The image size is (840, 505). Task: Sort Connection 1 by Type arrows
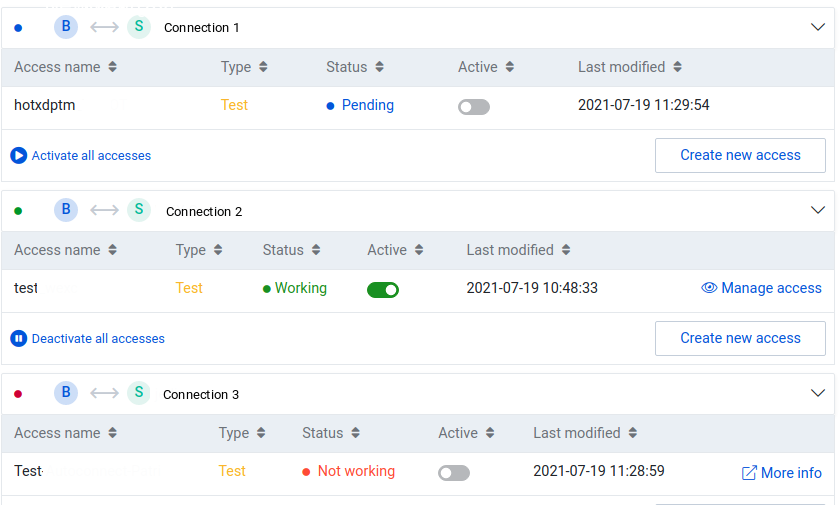(x=263, y=67)
